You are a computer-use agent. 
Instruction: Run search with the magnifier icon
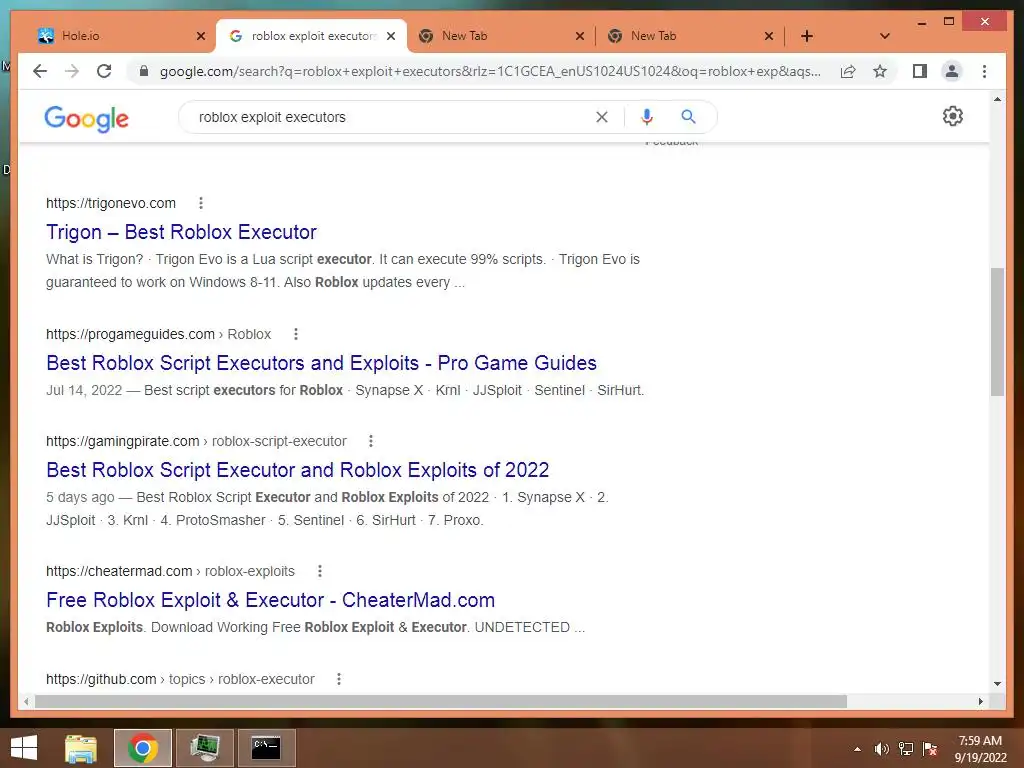coord(688,117)
